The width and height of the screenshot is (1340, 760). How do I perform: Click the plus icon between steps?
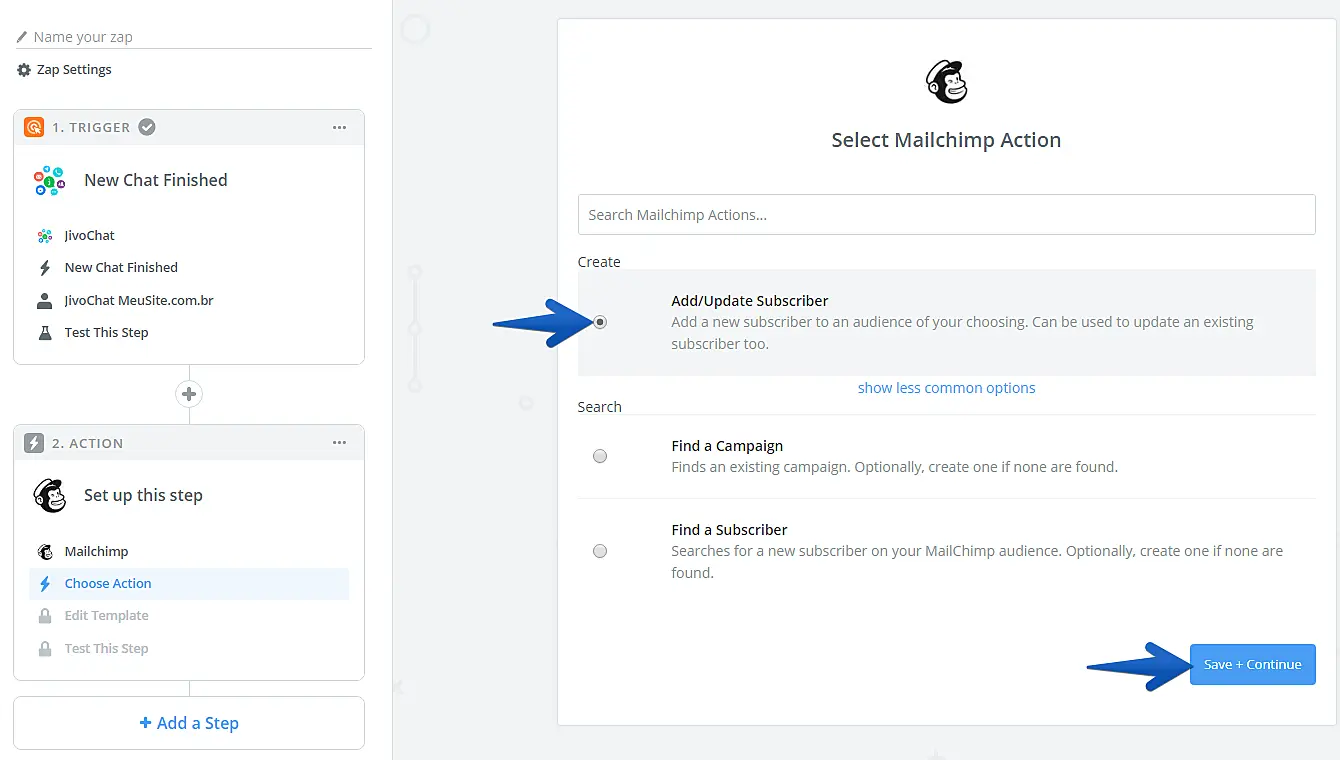pyautogui.click(x=189, y=394)
